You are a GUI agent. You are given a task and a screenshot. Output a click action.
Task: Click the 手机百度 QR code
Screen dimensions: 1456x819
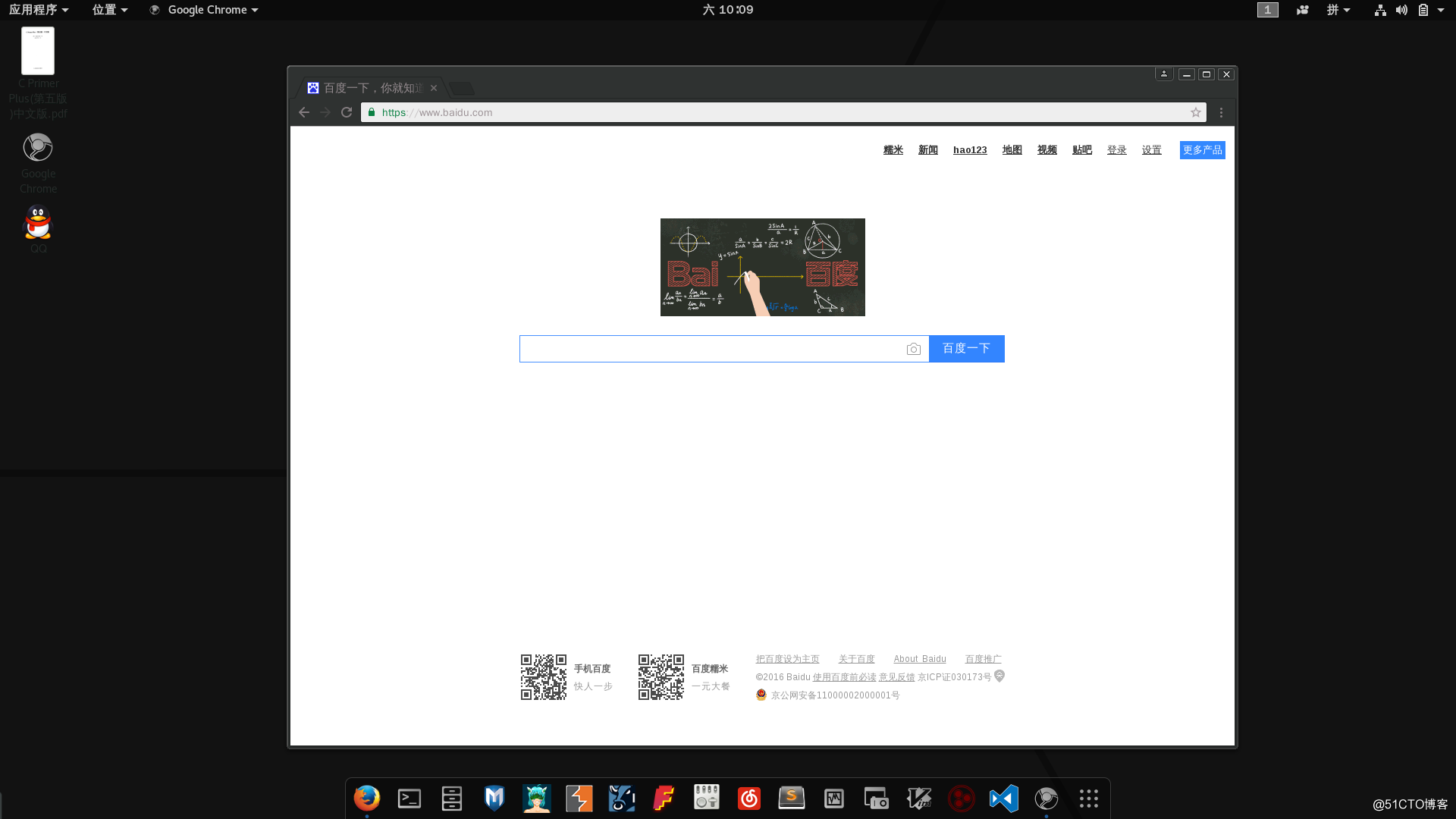[x=544, y=677]
